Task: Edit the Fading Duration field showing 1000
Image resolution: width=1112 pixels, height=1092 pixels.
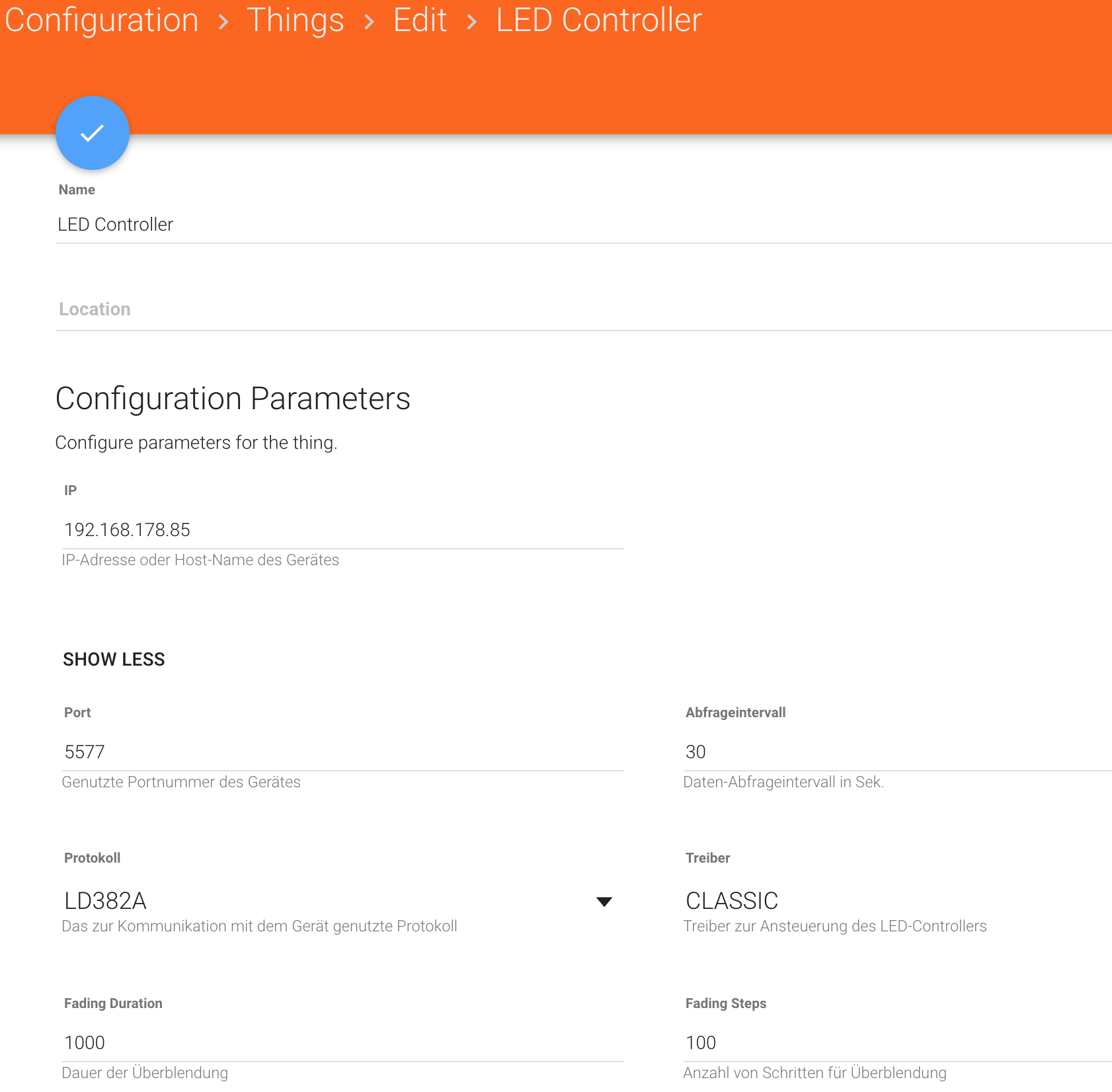Action: [x=342, y=1043]
